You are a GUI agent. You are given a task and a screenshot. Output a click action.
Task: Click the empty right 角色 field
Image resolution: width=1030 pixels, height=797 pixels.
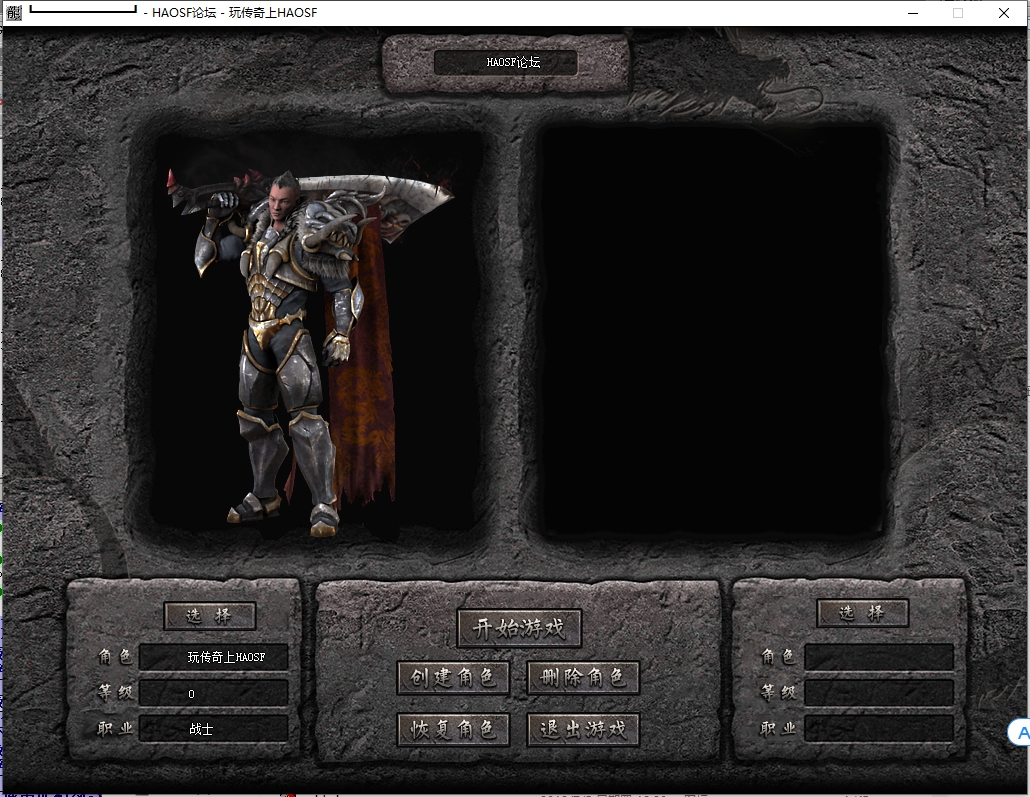click(879, 657)
